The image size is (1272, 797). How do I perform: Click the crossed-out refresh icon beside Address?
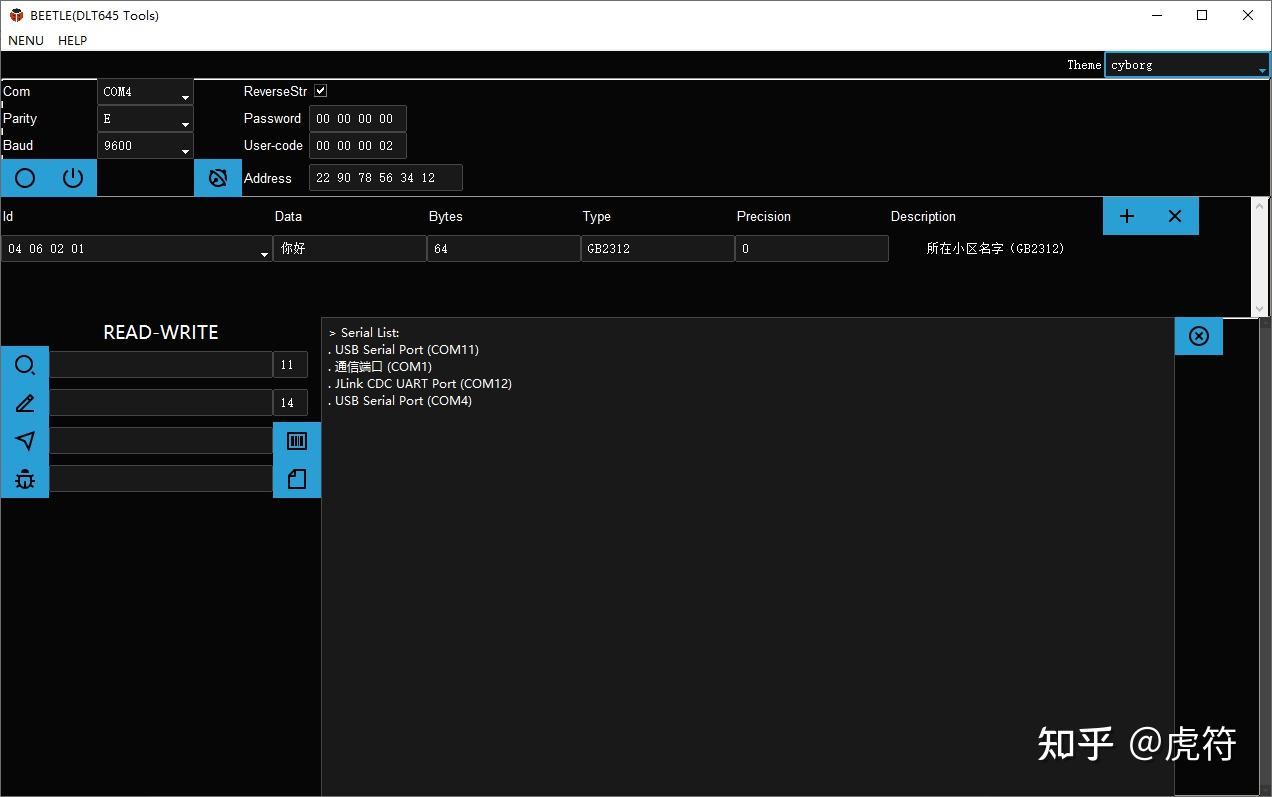click(x=218, y=179)
